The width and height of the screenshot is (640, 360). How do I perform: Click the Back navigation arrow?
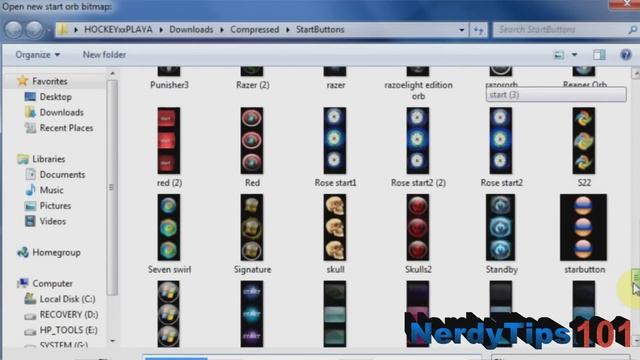(13, 29)
